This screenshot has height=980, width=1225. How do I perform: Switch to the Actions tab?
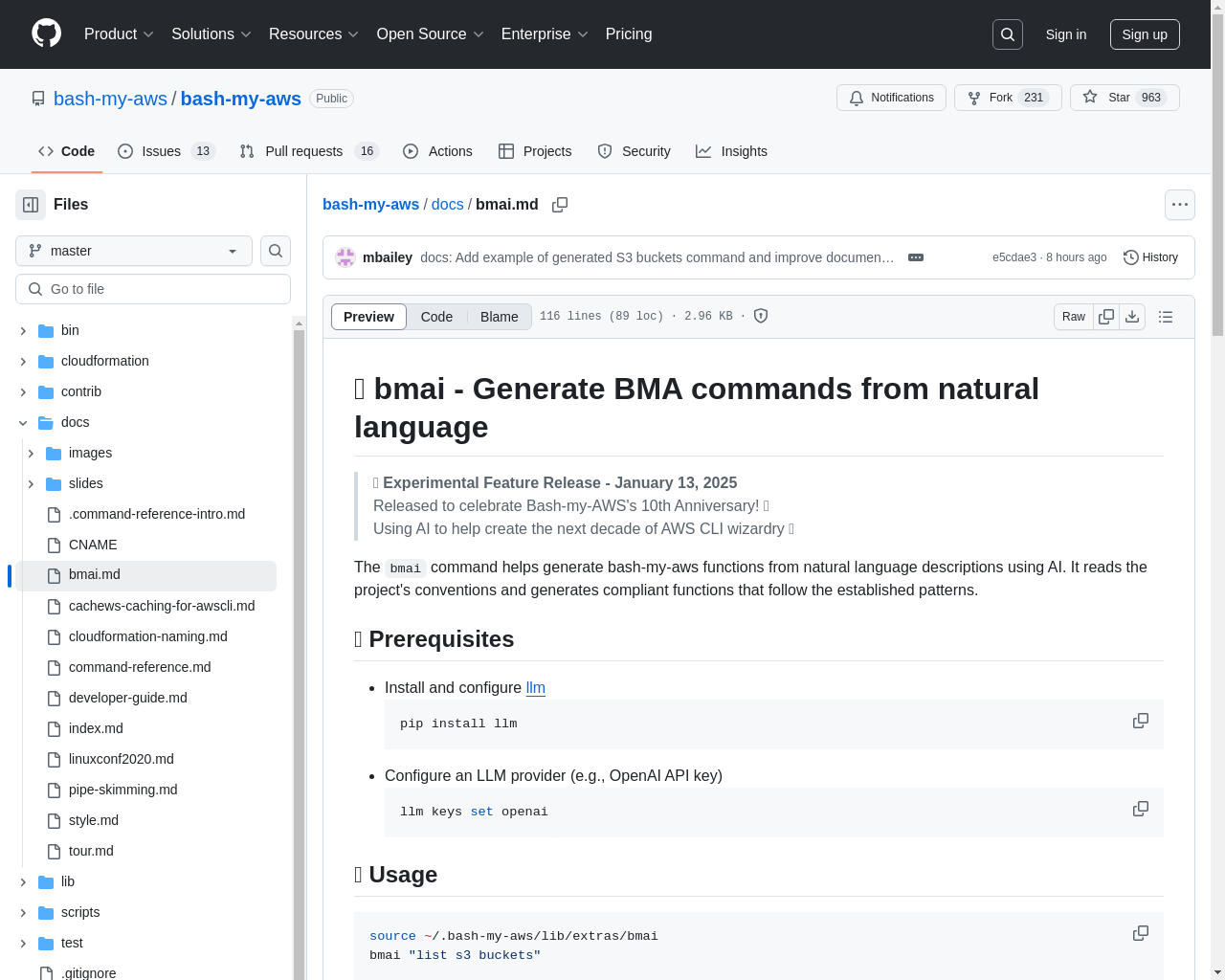click(437, 151)
